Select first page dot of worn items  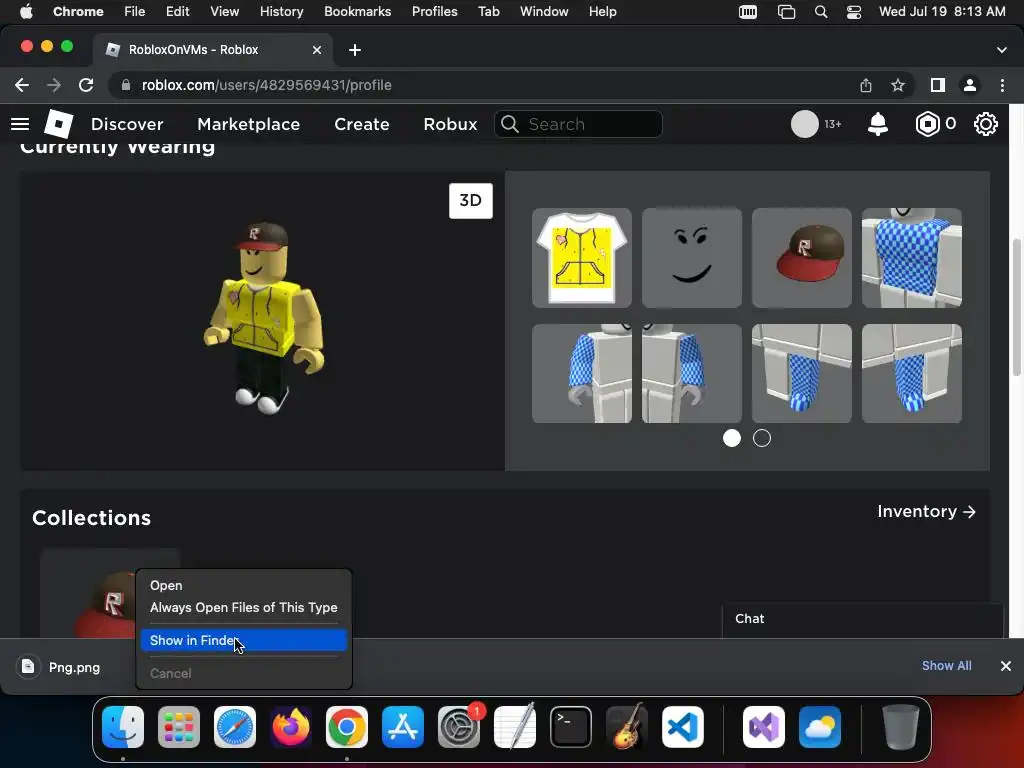tap(731, 438)
